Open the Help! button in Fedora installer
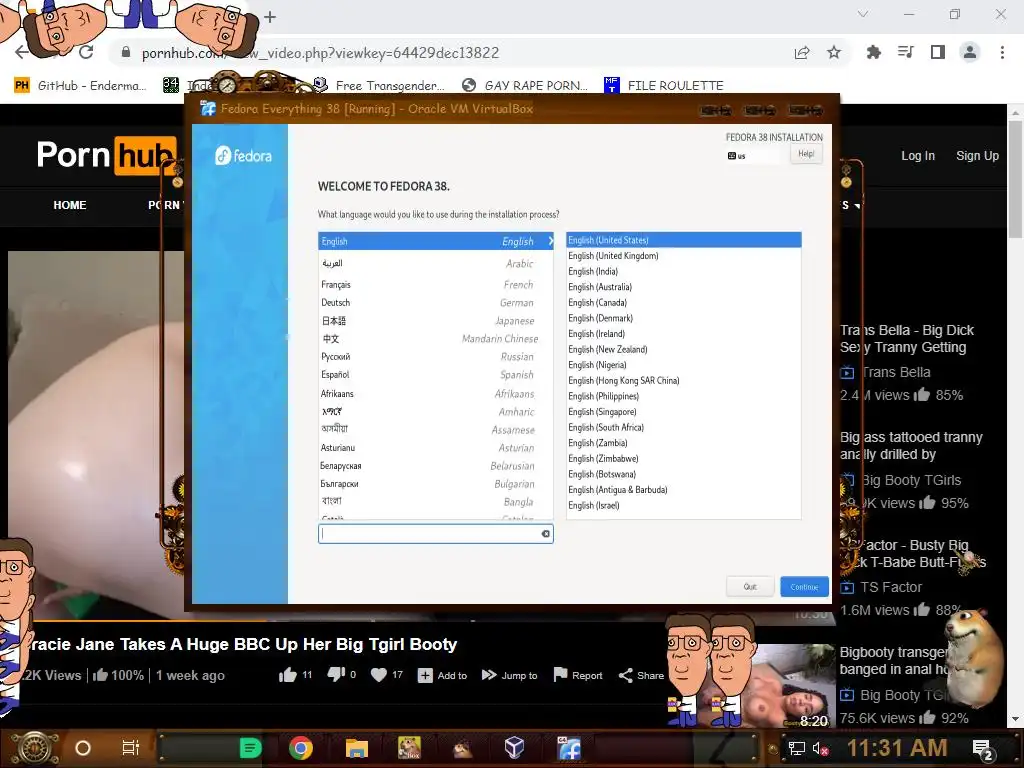This screenshot has height=768, width=1024. tap(806, 153)
